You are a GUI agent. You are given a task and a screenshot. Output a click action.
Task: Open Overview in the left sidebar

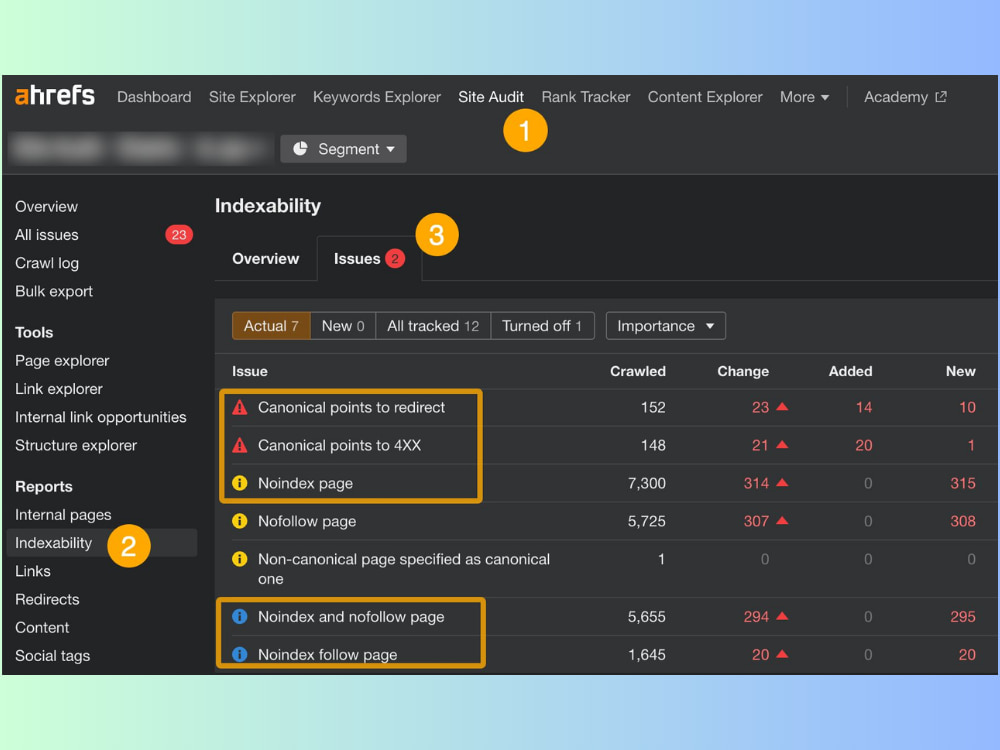(x=47, y=207)
